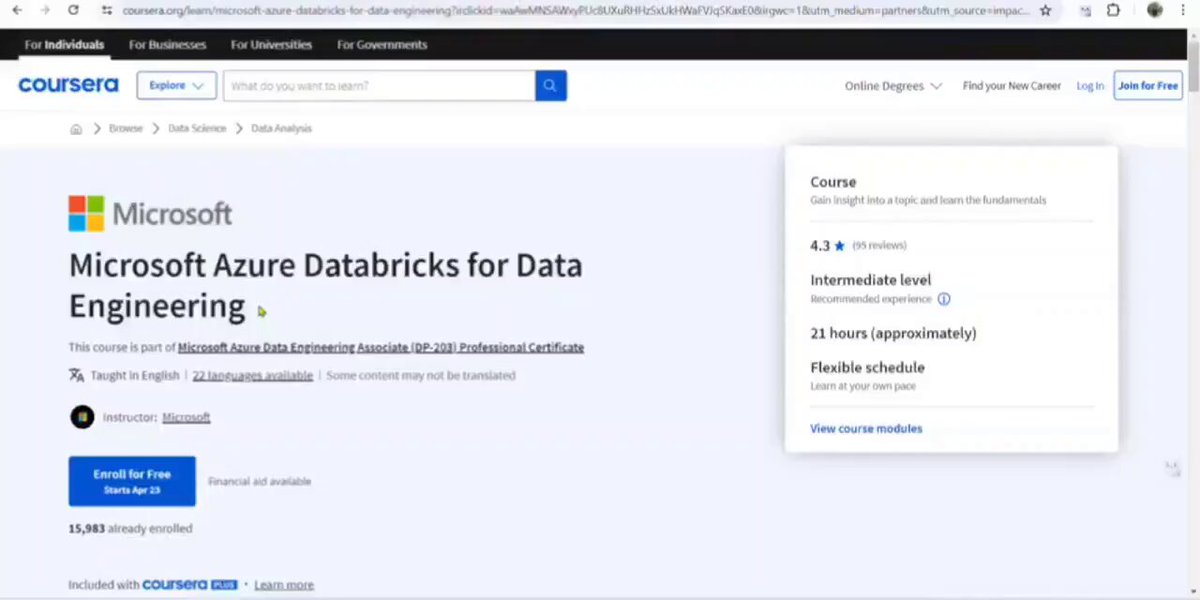The image size is (1200, 600).
Task: Open the 22 languages available link
Action: click(252, 376)
